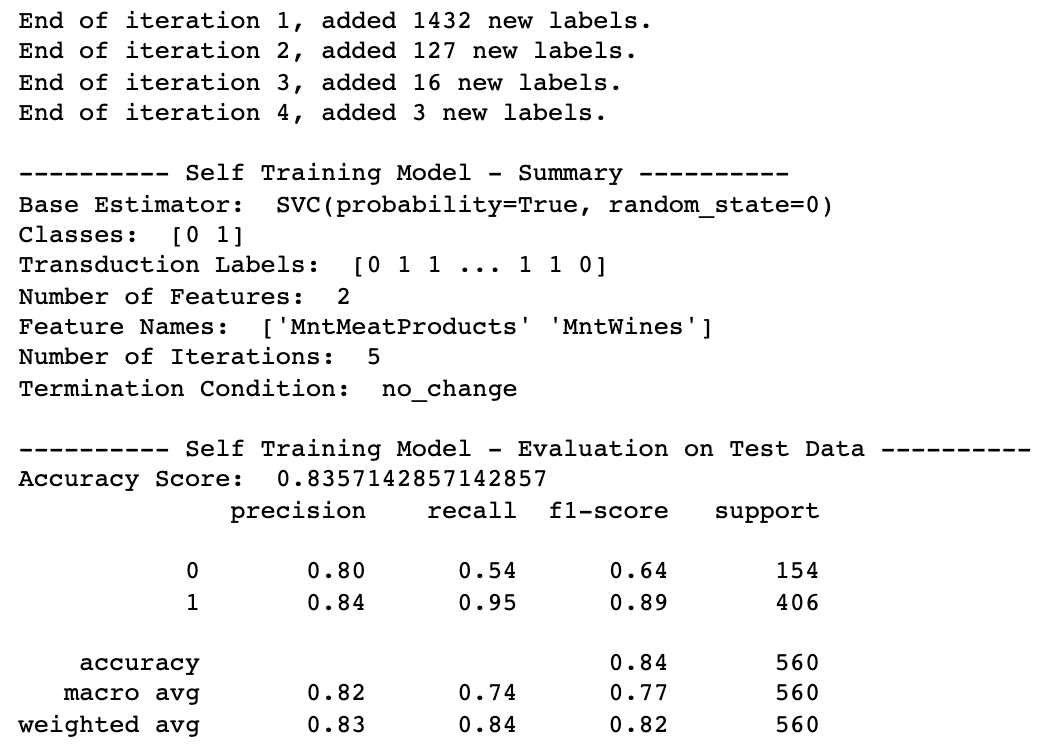Click the SVC base estimator text
Screen dimensions: 1050x756
(553, 205)
